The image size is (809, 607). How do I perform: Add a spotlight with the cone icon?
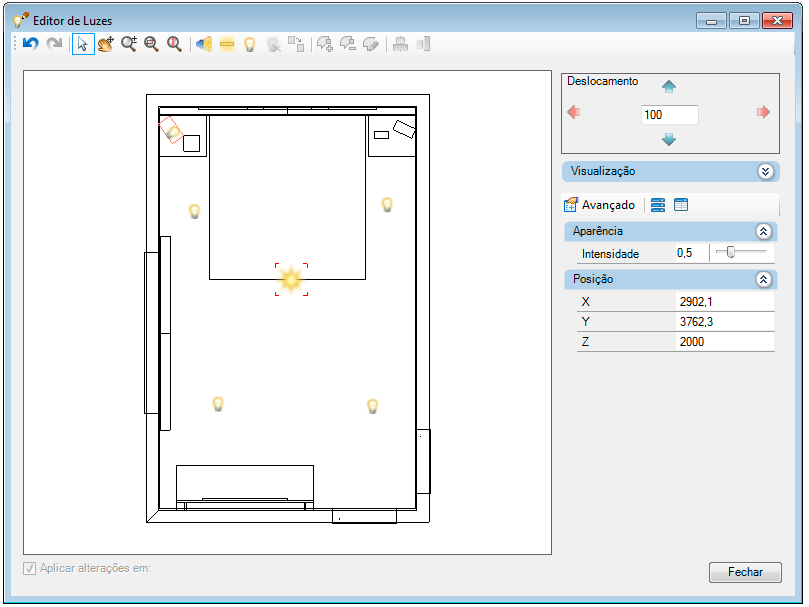[204, 44]
